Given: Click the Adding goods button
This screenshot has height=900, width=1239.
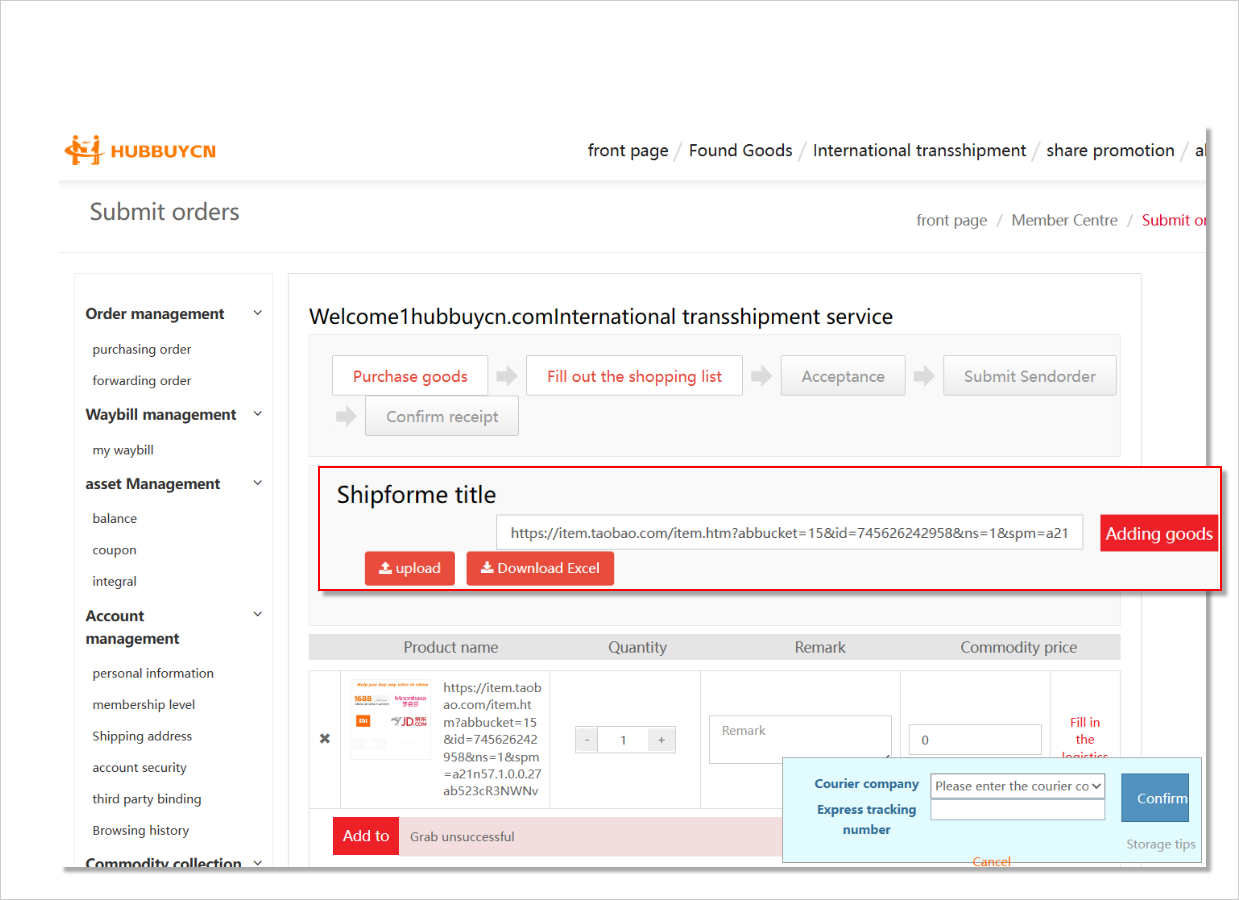Looking at the screenshot, I should click(x=1159, y=533).
